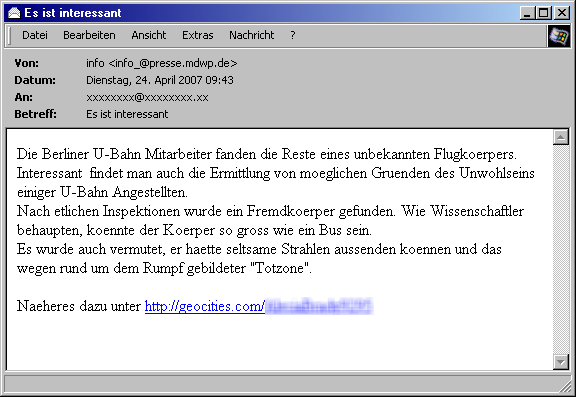Image resolution: width=576 pixels, height=397 pixels.
Task: Close the Es ist interessant window
Action: [x=562, y=13]
